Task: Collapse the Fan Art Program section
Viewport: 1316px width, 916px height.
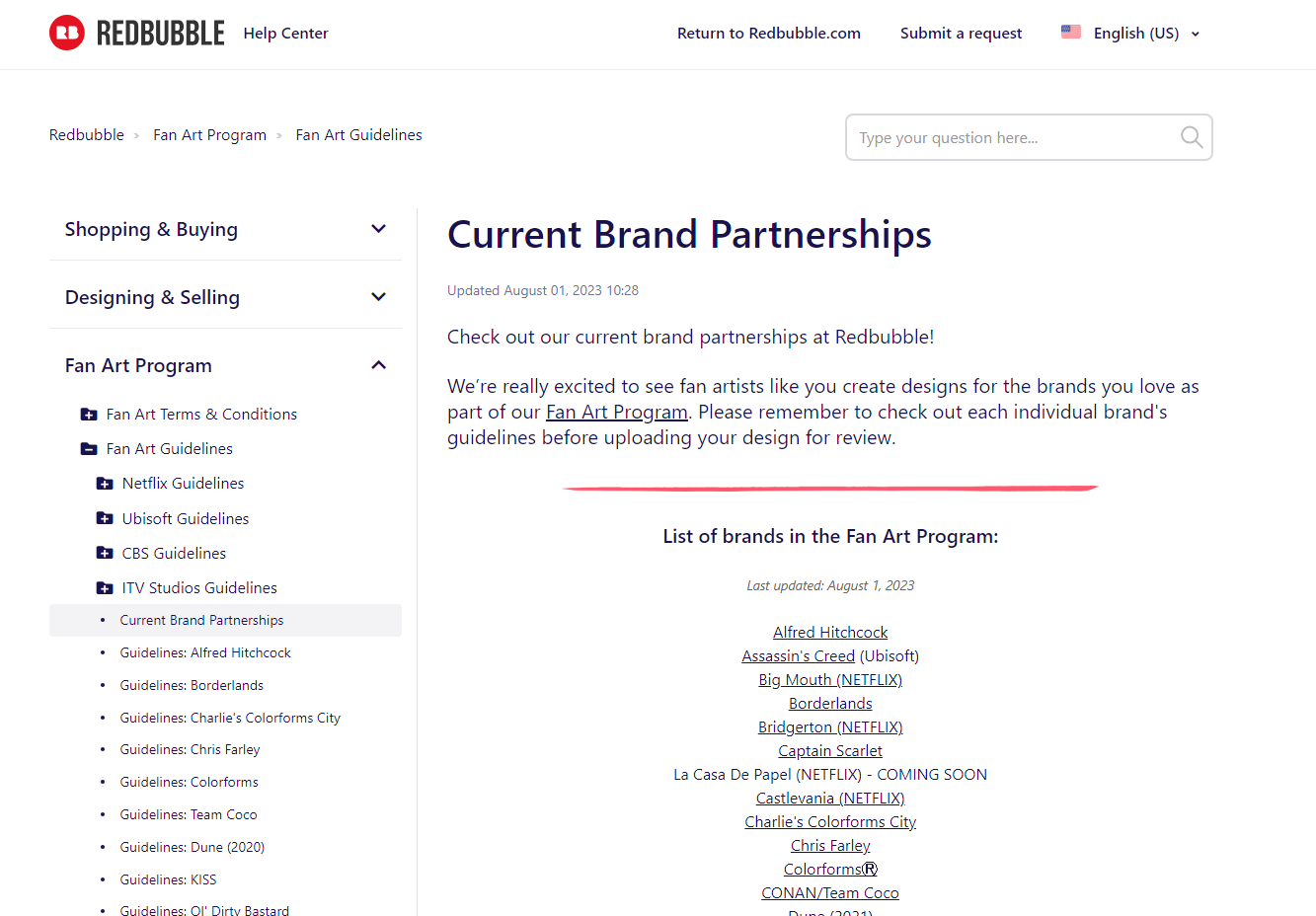Action: (x=378, y=365)
